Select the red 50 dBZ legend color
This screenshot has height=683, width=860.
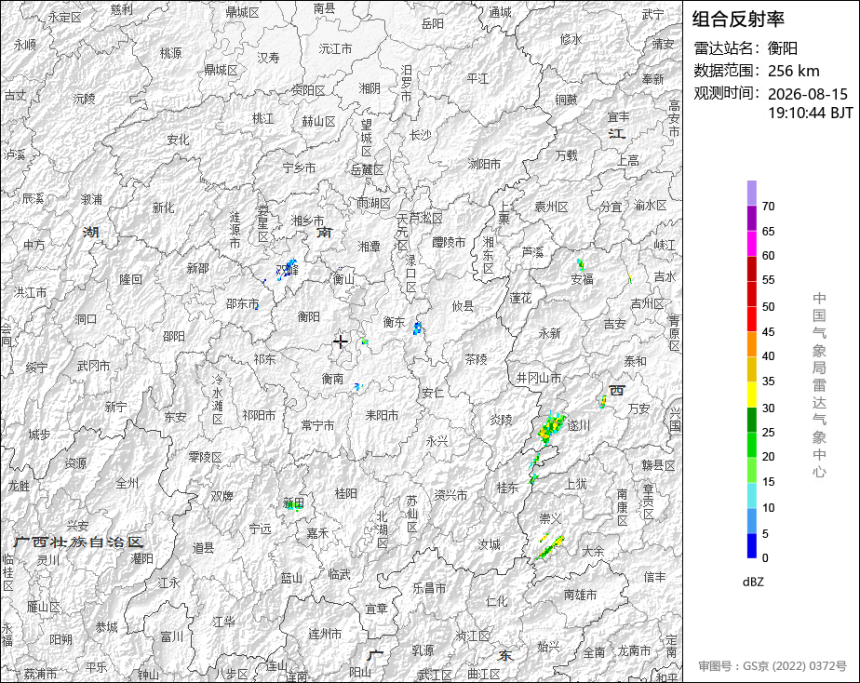[x=751, y=319]
